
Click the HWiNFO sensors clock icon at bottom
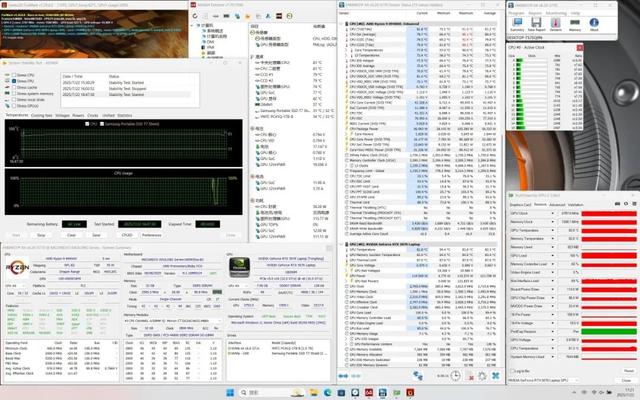click(455, 376)
